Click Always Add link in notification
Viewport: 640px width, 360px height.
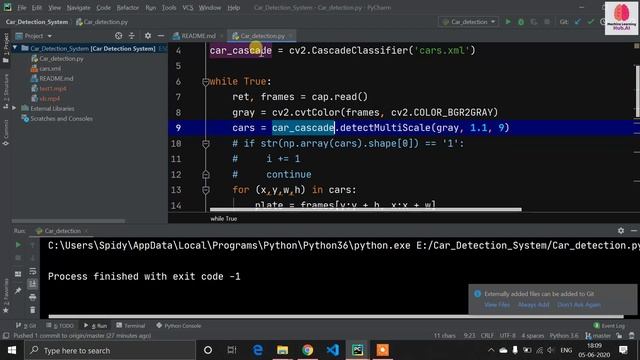[533, 304]
